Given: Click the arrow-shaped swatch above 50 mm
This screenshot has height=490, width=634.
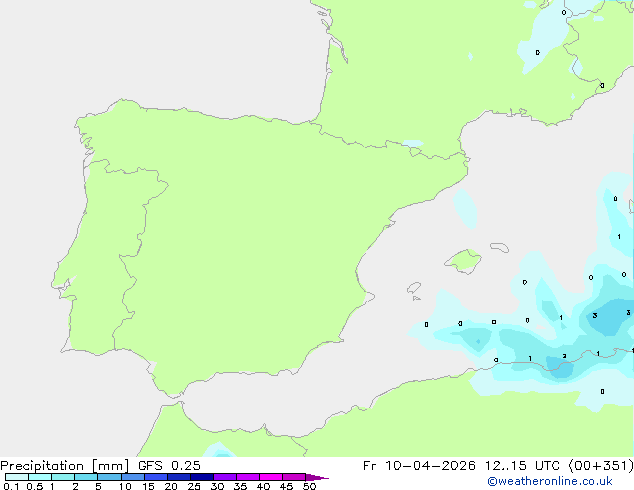Looking at the screenshot, I should [x=317, y=477].
